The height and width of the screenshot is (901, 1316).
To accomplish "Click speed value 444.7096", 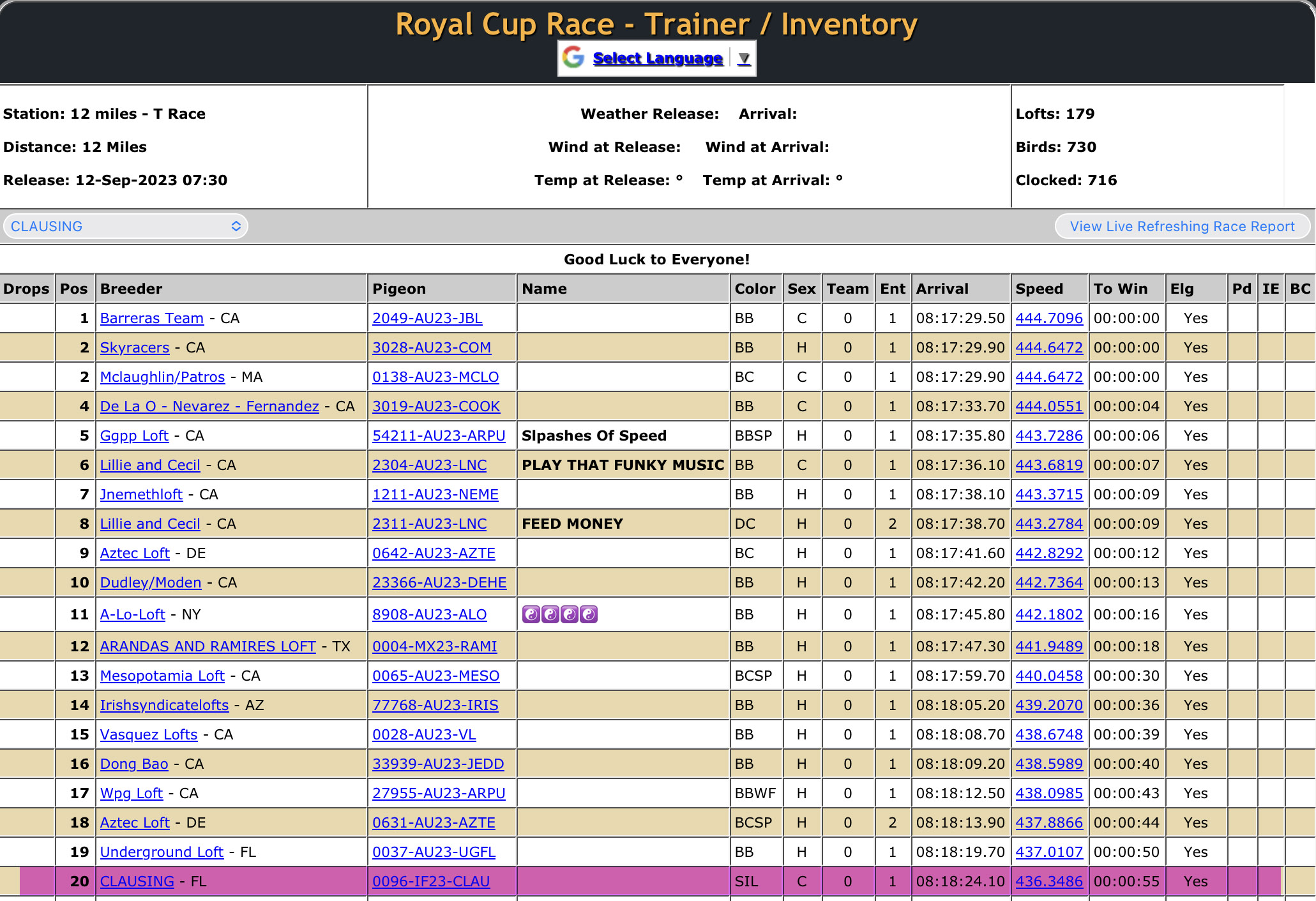I will [1049, 318].
